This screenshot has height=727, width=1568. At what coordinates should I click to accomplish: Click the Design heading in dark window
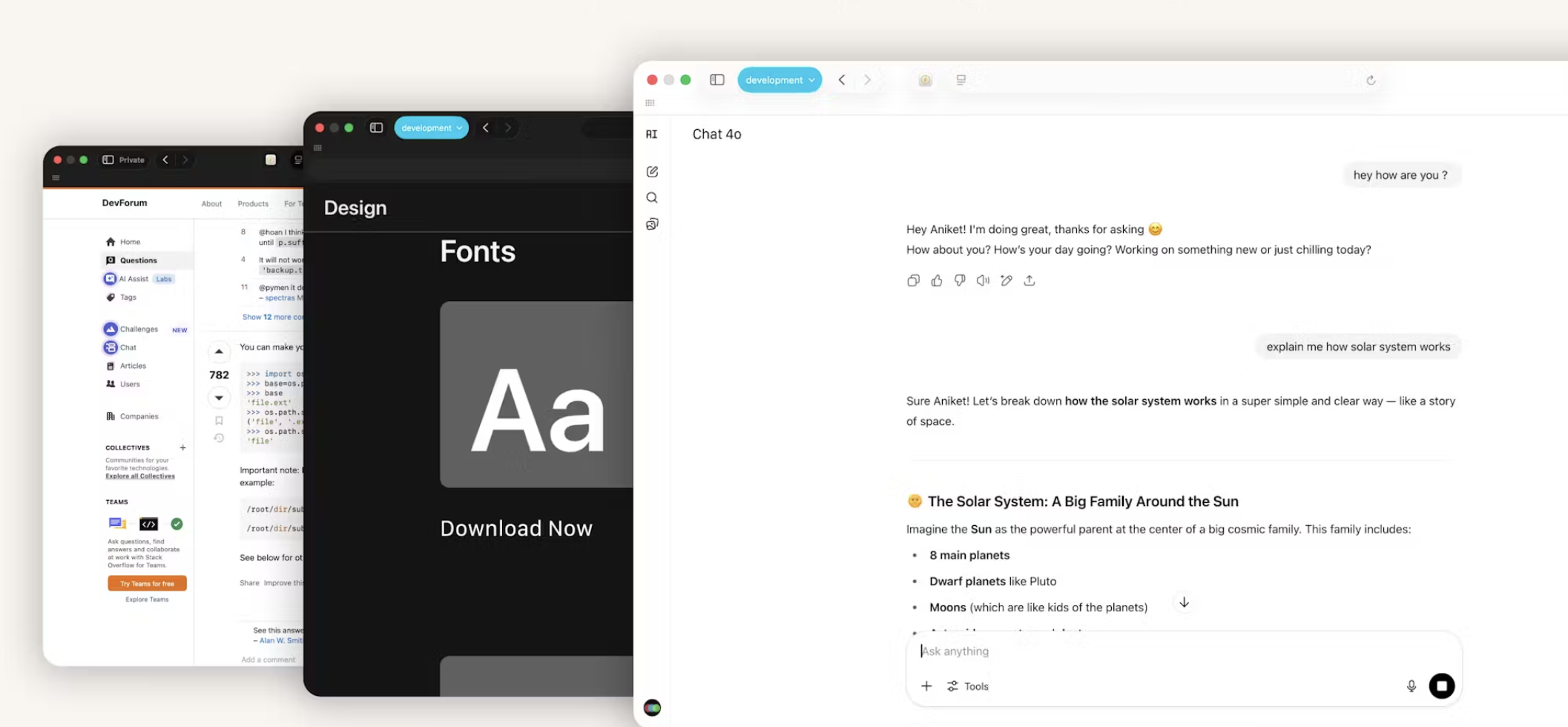(355, 208)
